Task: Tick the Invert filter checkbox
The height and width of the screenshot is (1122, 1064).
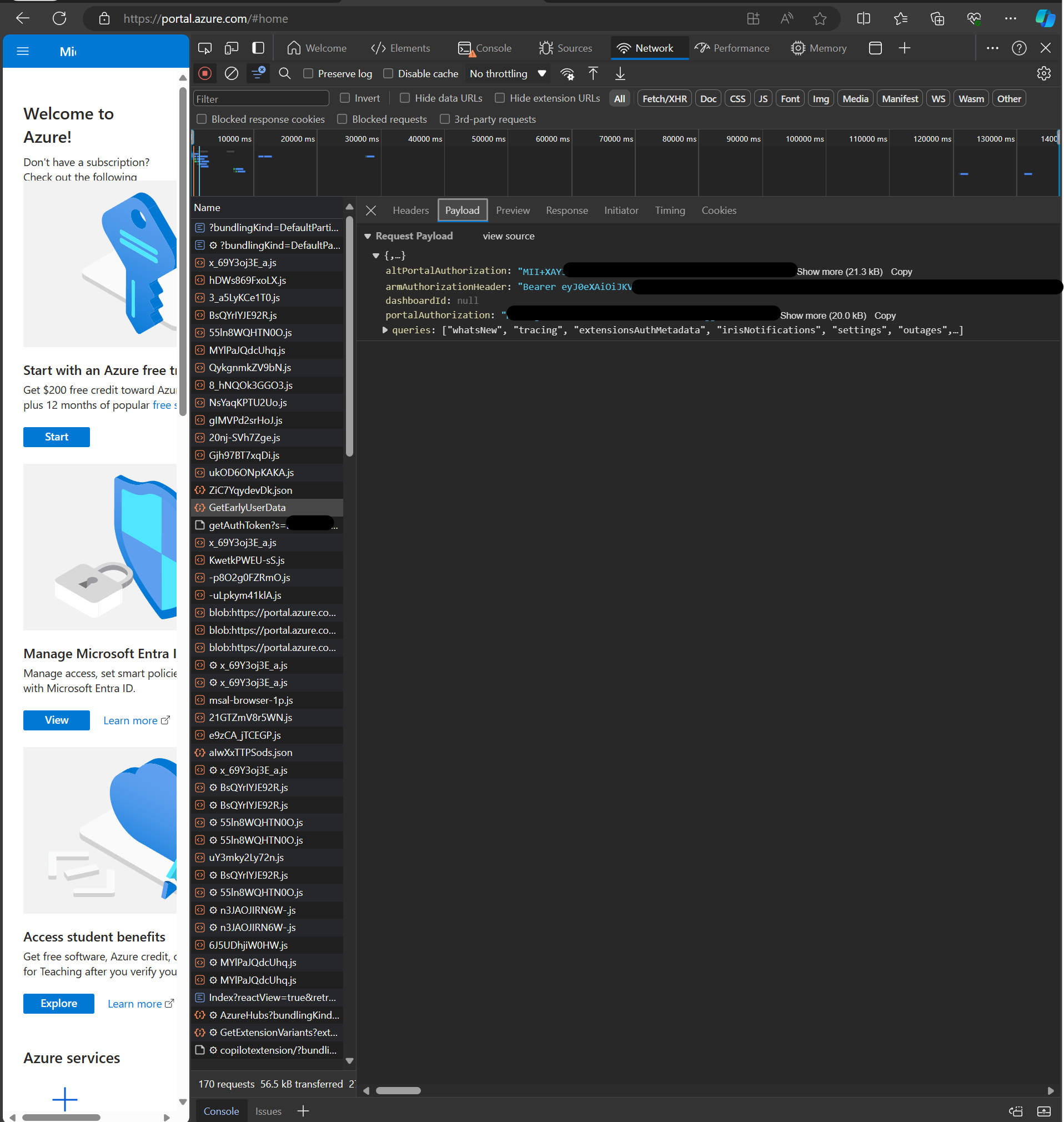Action: (x=345, y=98)
